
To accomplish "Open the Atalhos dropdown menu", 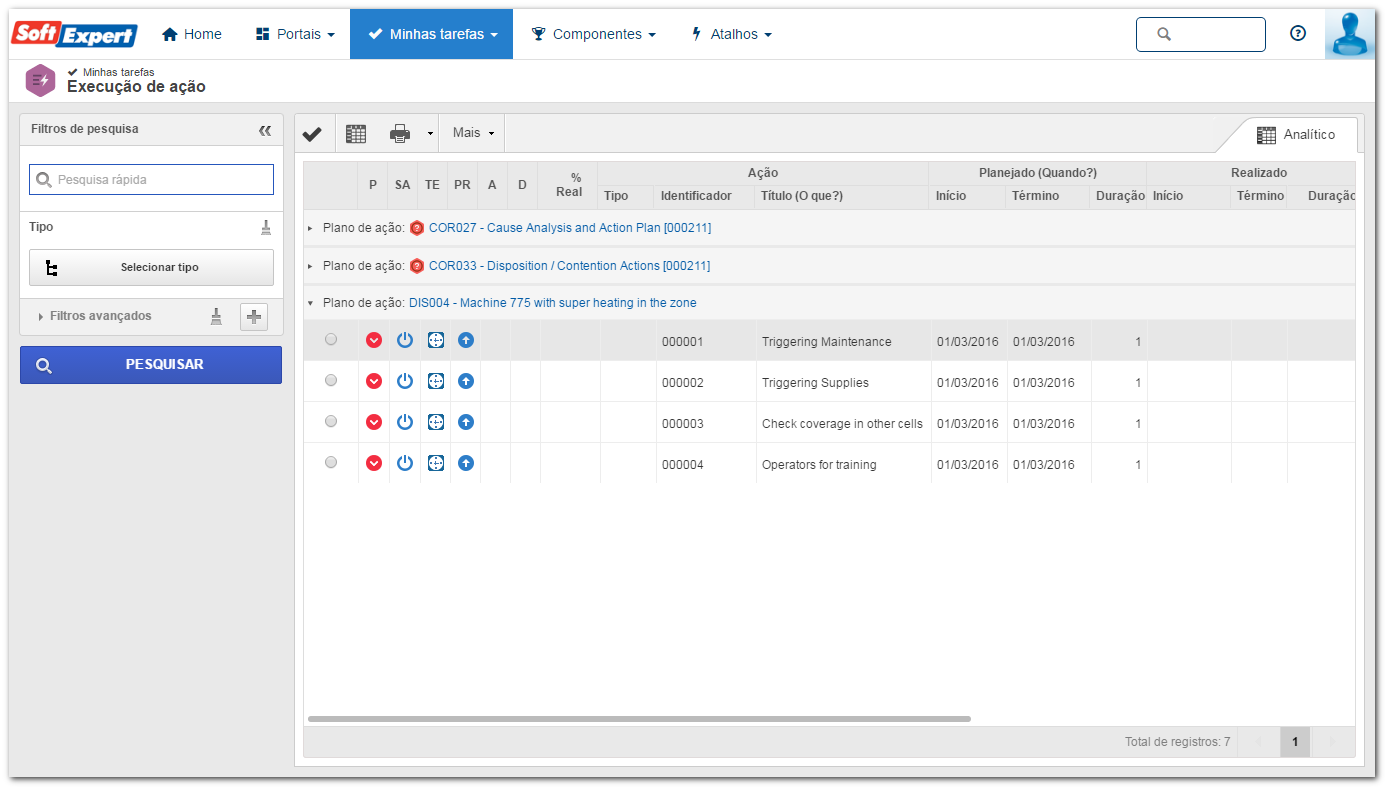I will pos(731,34).
